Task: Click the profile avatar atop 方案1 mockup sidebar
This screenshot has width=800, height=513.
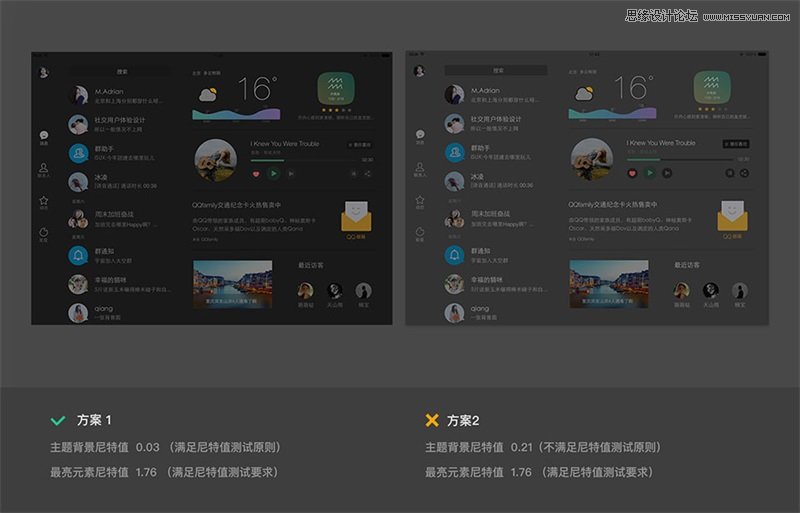Action: [44, 72]
